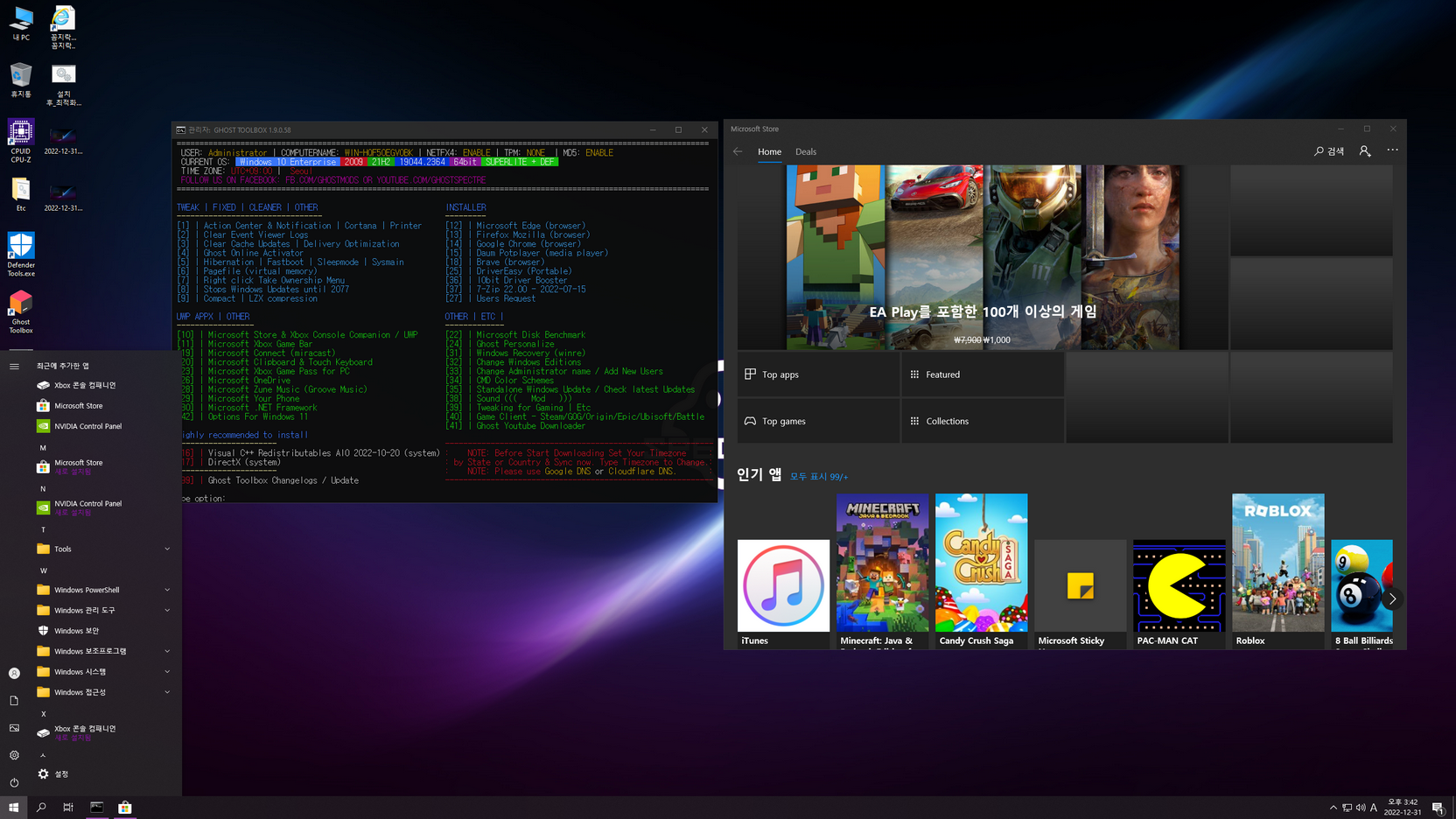Screen dimensions: 1456x819
Task: Open 설정 entry in Start list
Action: pos(105,774)
